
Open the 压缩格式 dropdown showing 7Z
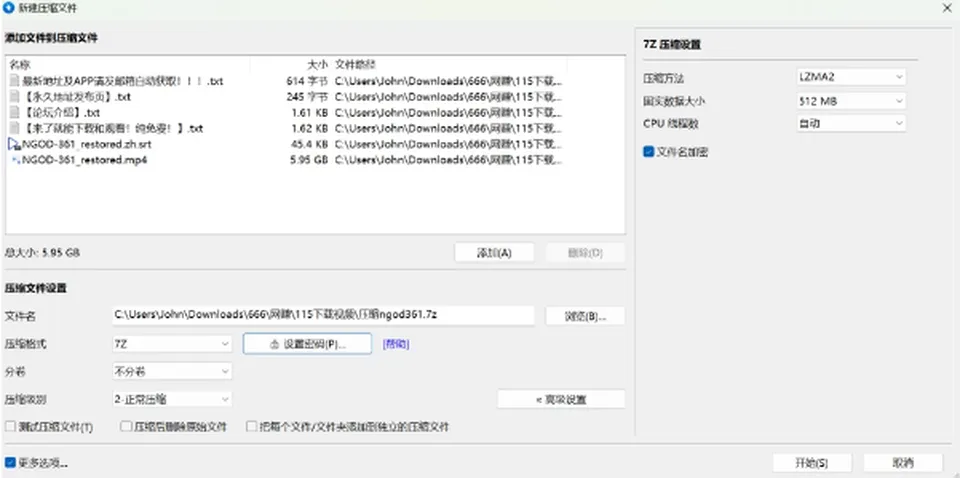click(172, 344)
